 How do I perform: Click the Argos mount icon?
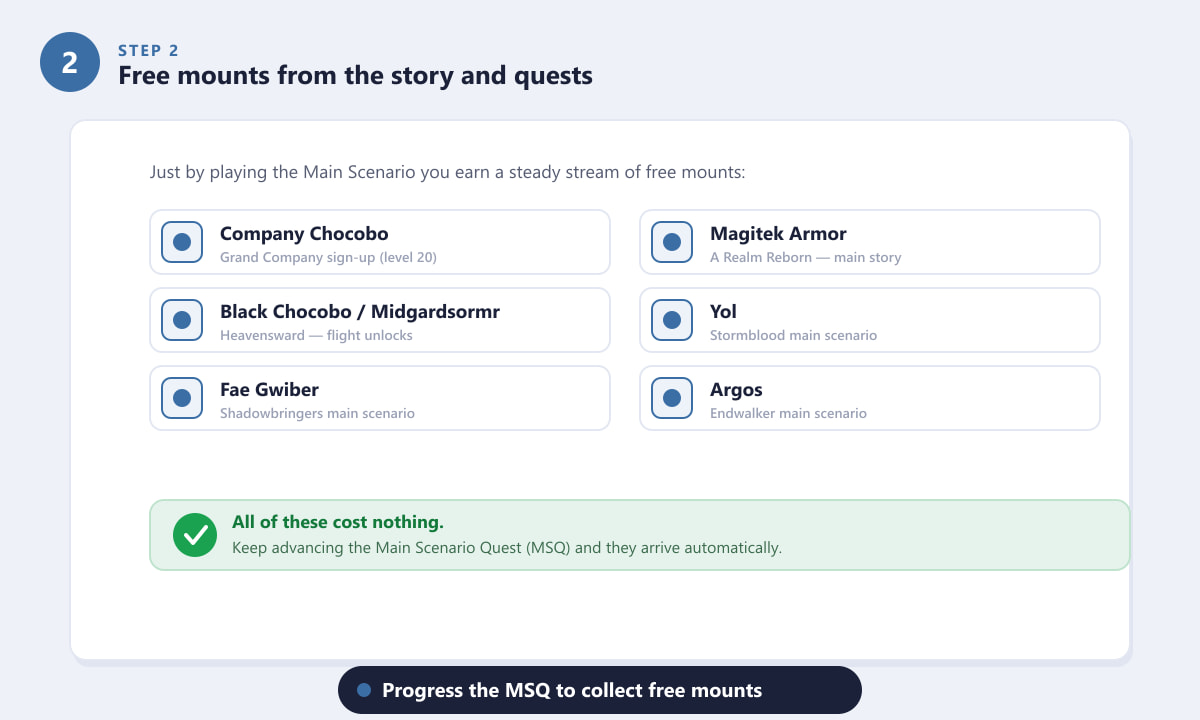coord(672,398)
